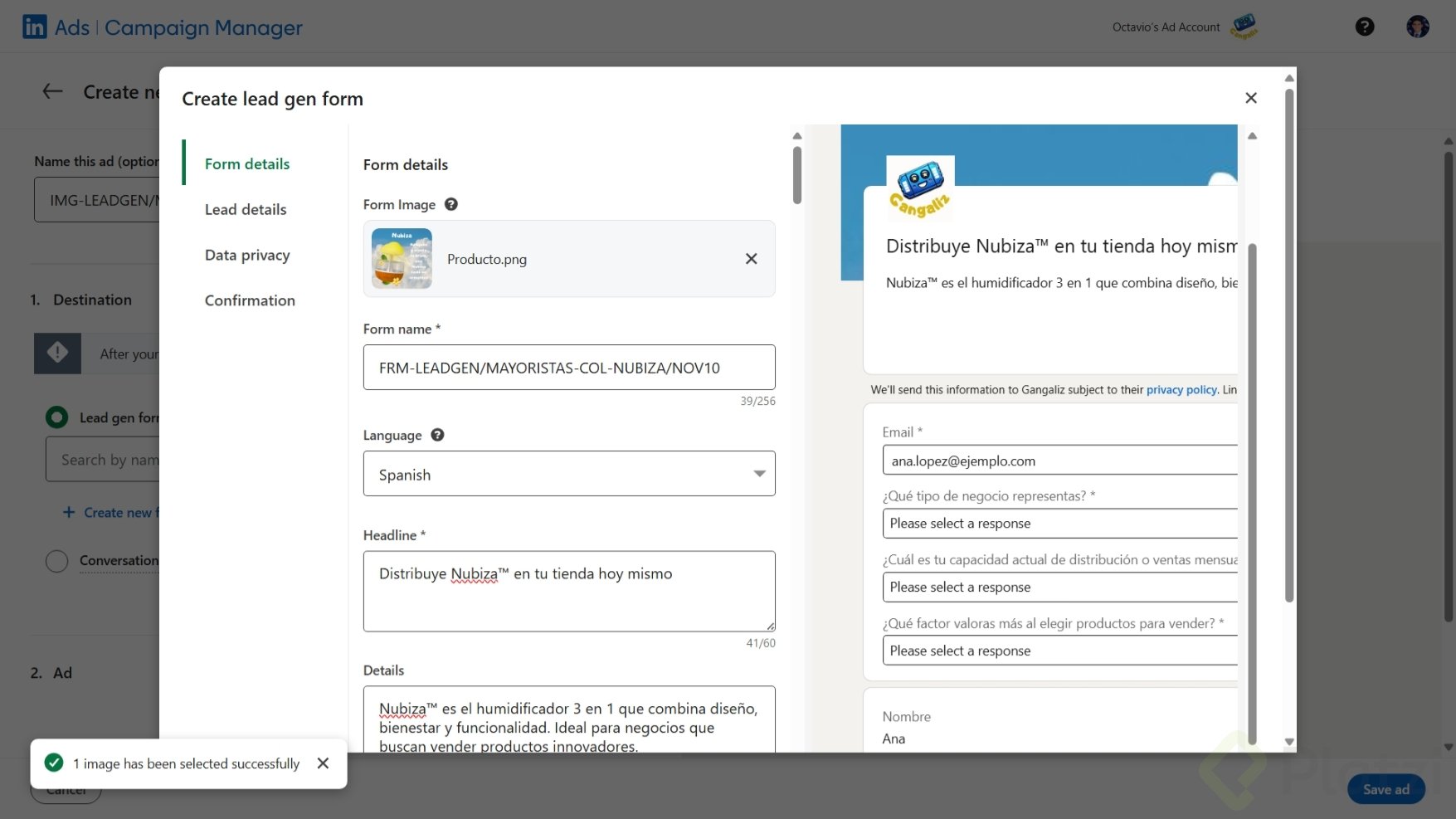Open the capacidad de distribución response dropdown

[x=1059, y=587]
